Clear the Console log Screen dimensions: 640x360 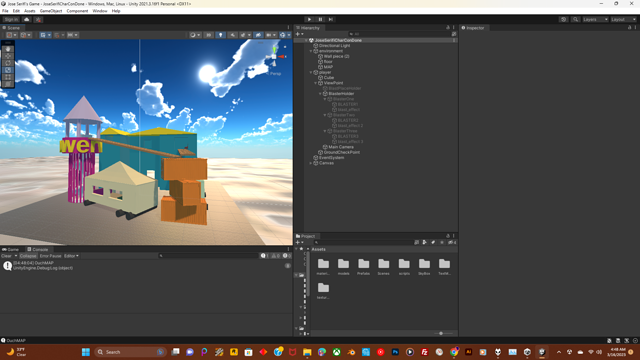[7, 256]
